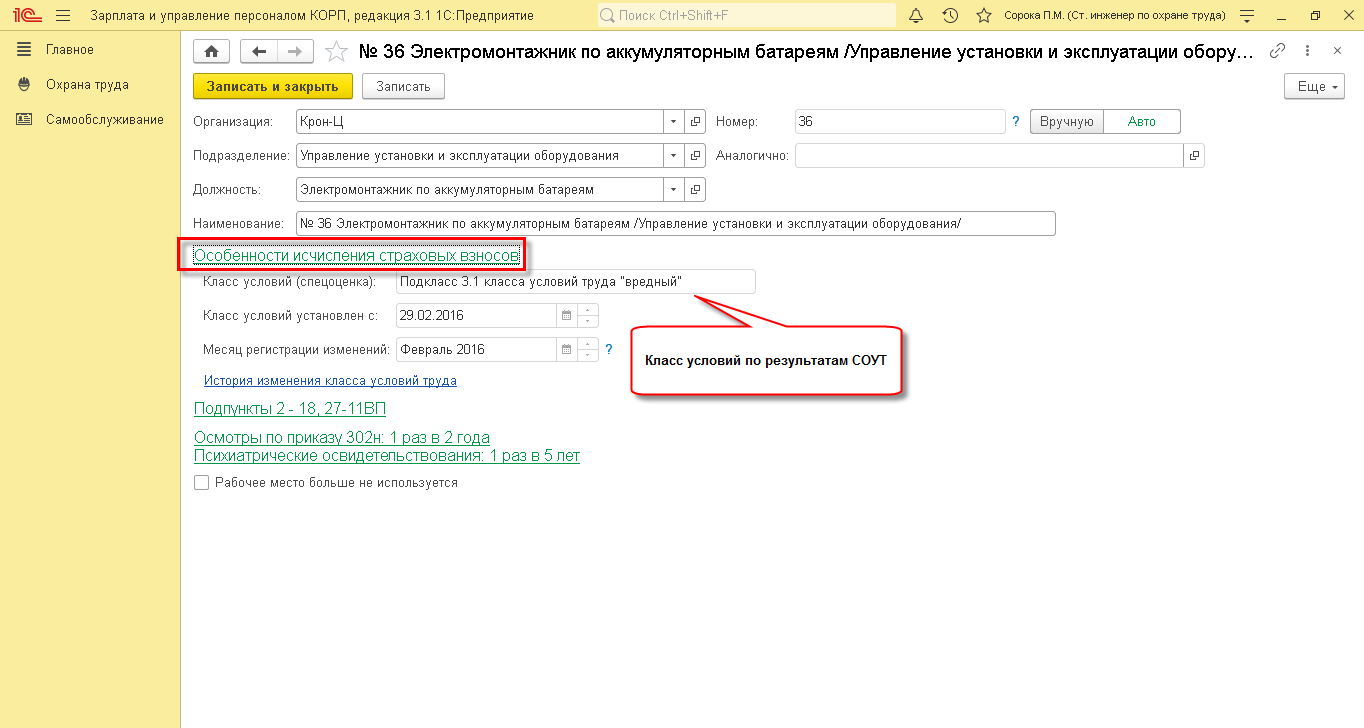Expand the Должность dropdown list

675,189
